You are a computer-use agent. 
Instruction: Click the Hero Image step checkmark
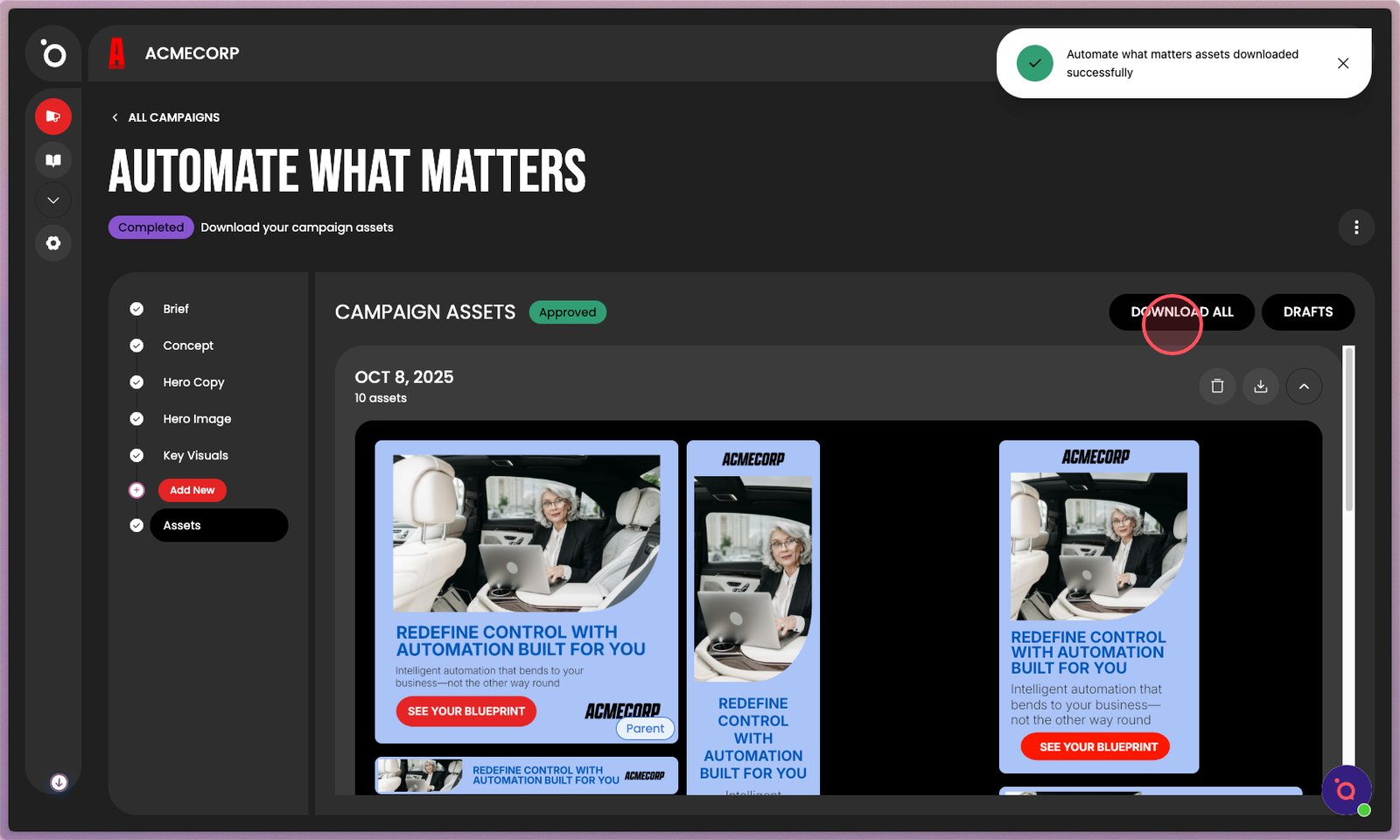click(136, 419)
